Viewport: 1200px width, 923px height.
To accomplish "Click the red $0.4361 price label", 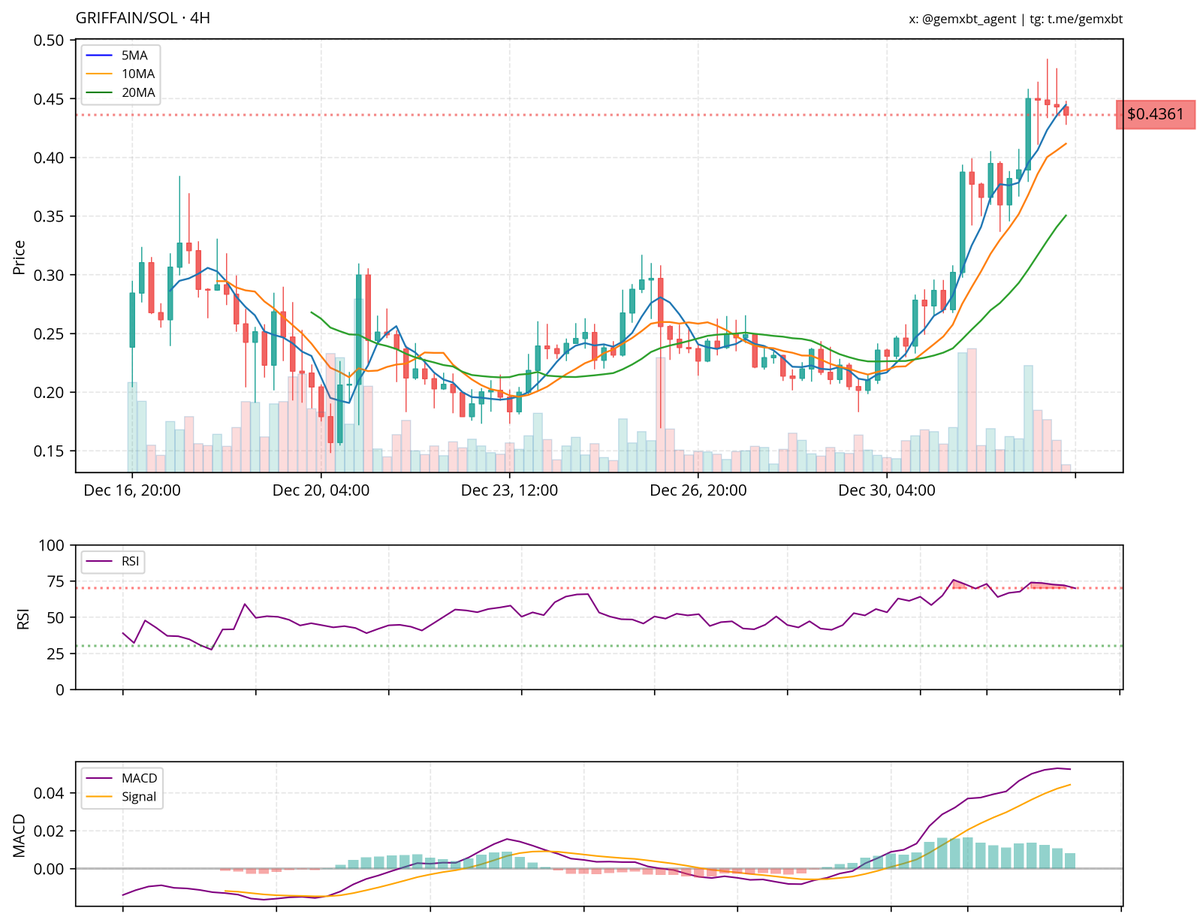I will (x=1156, y=115).
